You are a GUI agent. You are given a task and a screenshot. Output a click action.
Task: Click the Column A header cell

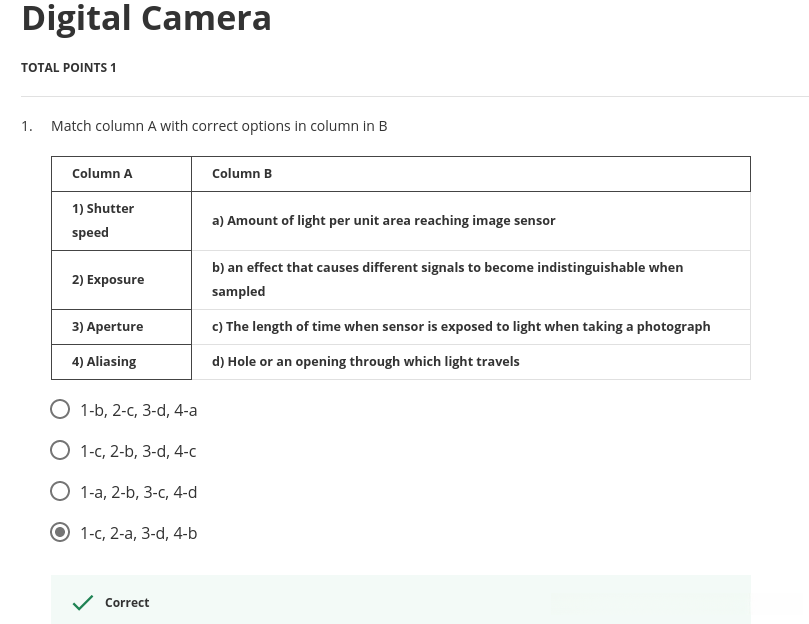(x=102, y=174)
